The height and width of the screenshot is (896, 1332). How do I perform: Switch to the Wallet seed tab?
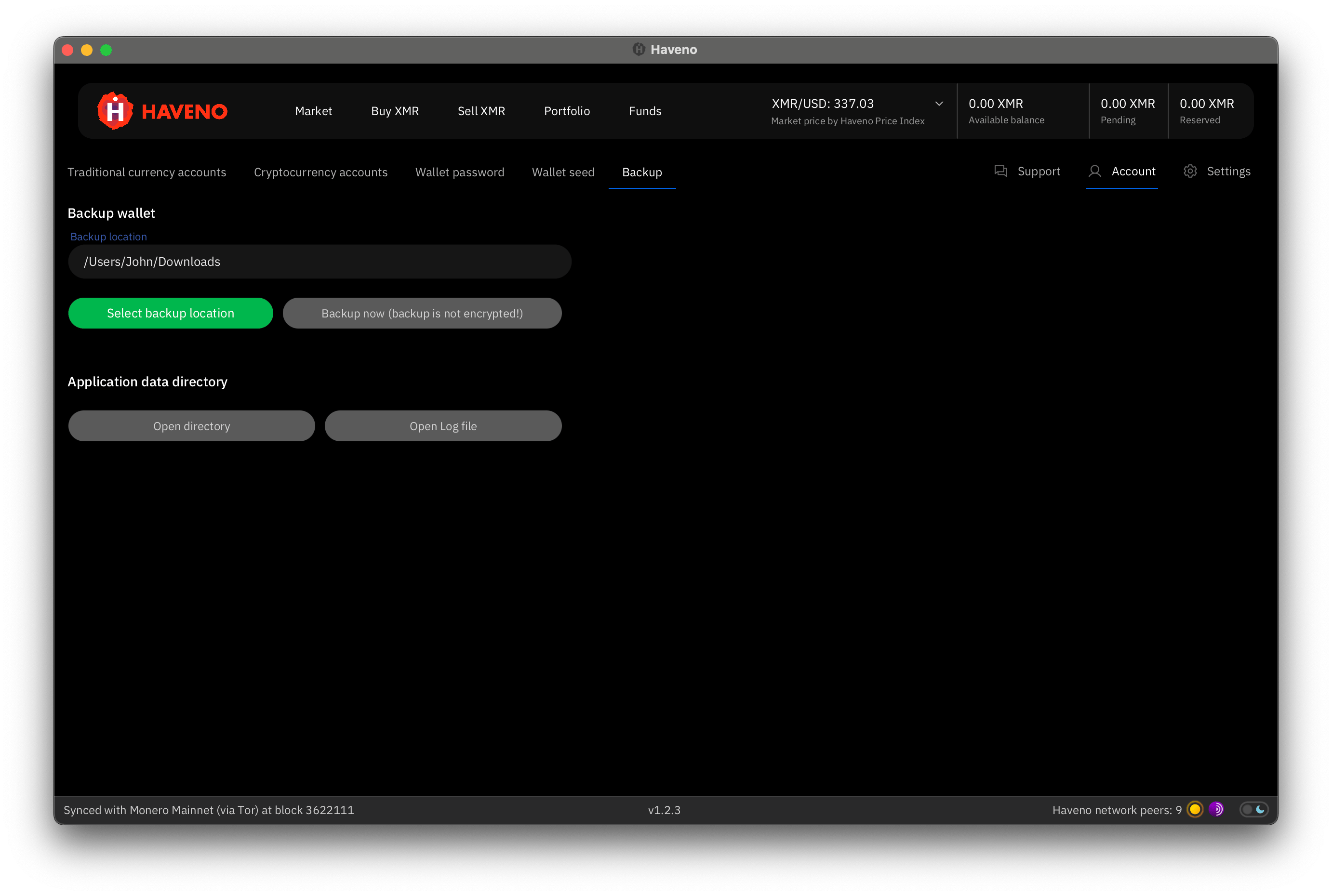click(x=563, y=172)
